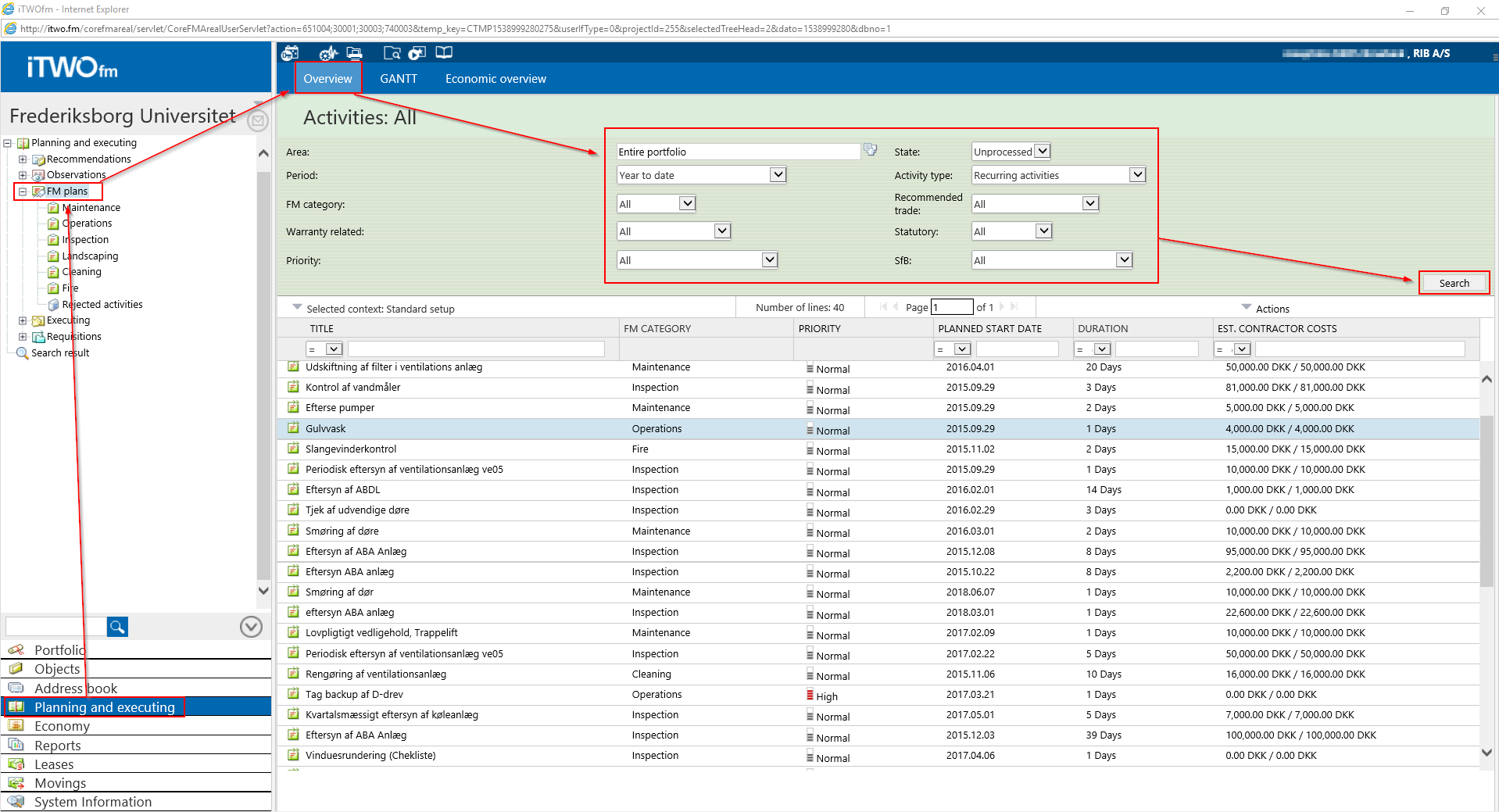Click the envelope icon beside Frederiksborg Universitet
The height and width of the screenshot is (812, 1499).
(x=258, y=121)
